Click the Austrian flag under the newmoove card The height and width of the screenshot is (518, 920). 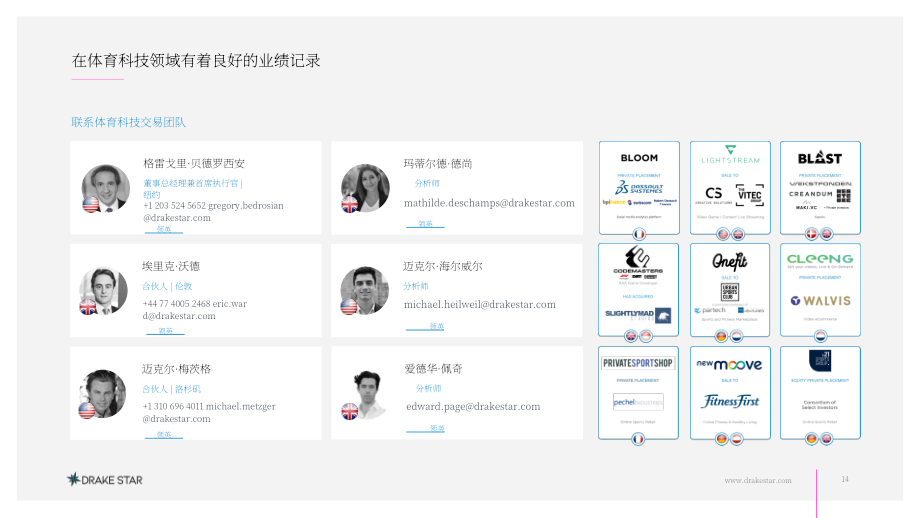point(737,439)
